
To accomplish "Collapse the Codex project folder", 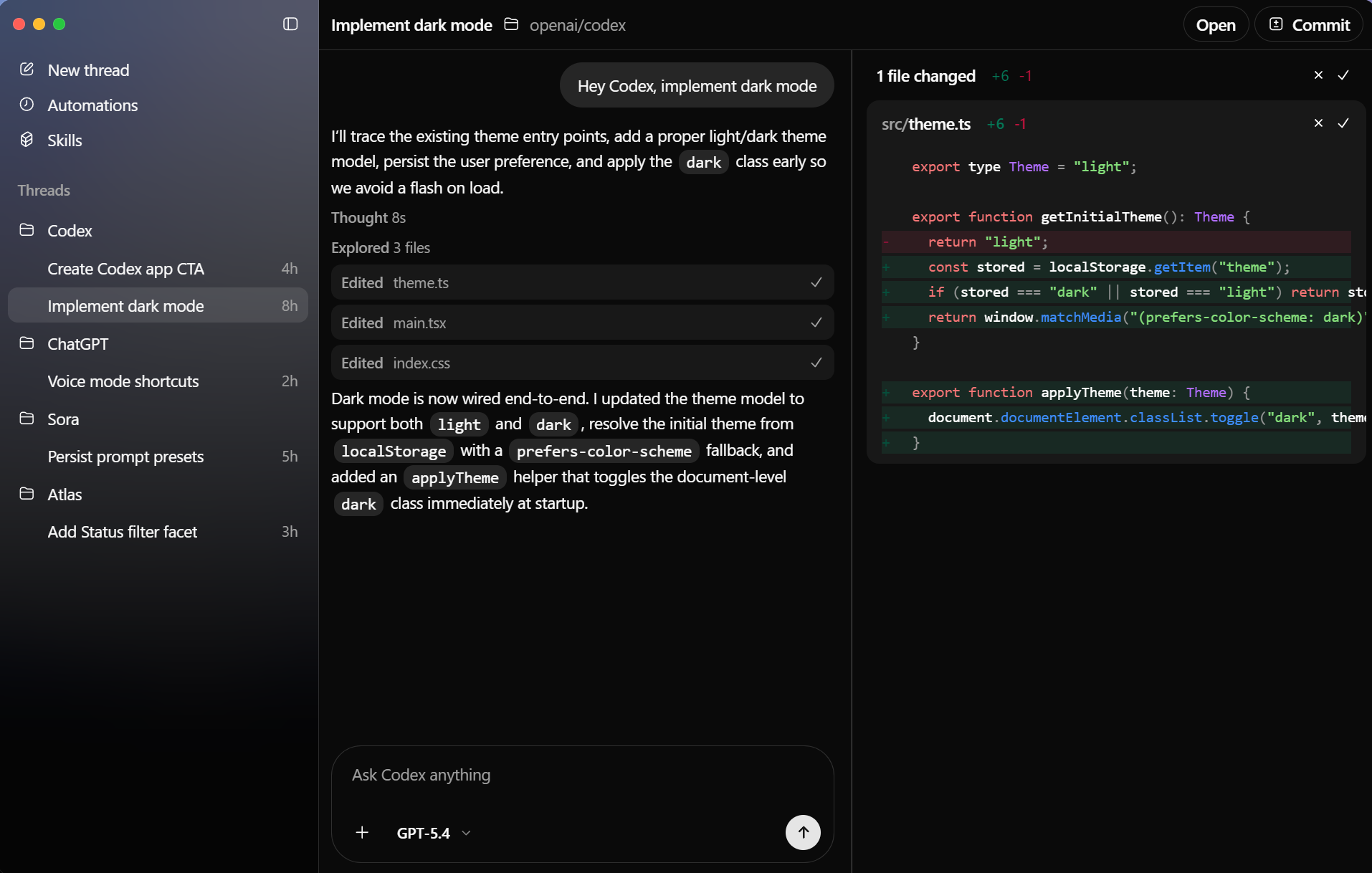I will (x=27, y=230).
